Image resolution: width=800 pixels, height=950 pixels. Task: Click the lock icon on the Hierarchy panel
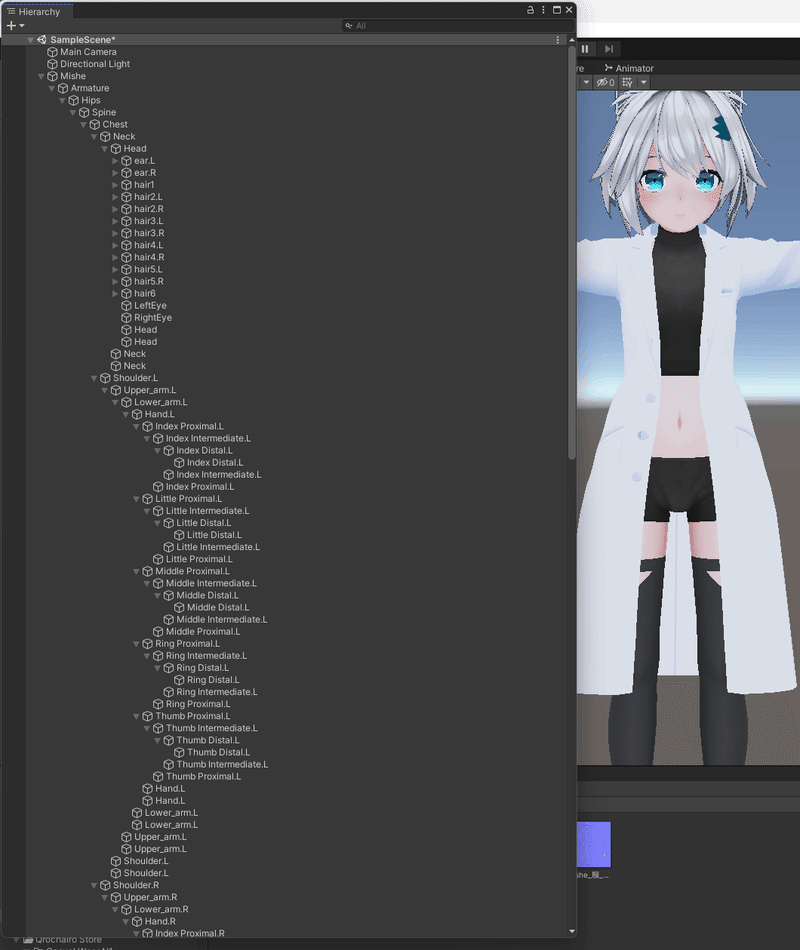[529, 9]
